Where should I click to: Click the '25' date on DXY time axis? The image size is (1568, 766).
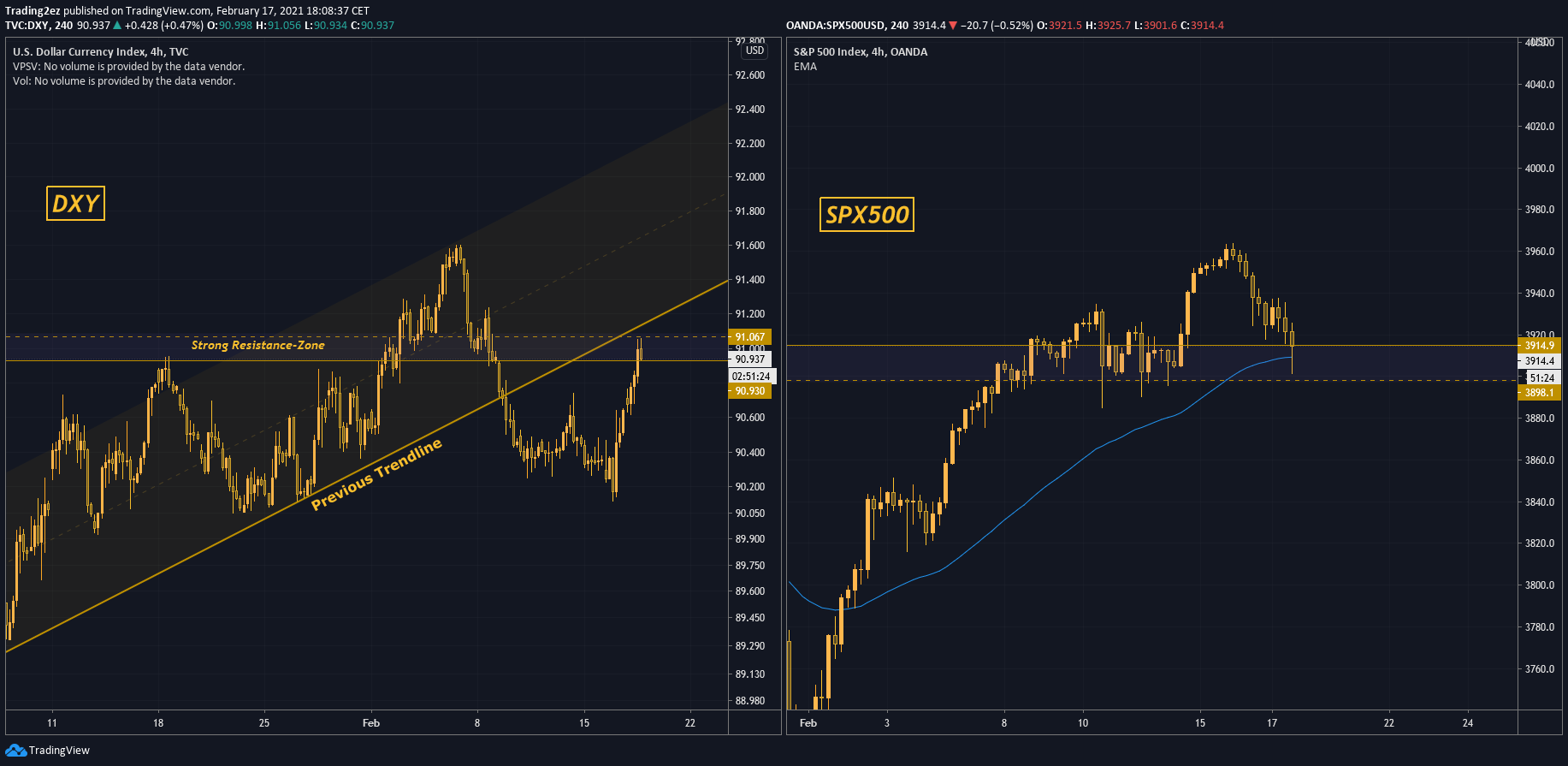click(x=264, y=723)
